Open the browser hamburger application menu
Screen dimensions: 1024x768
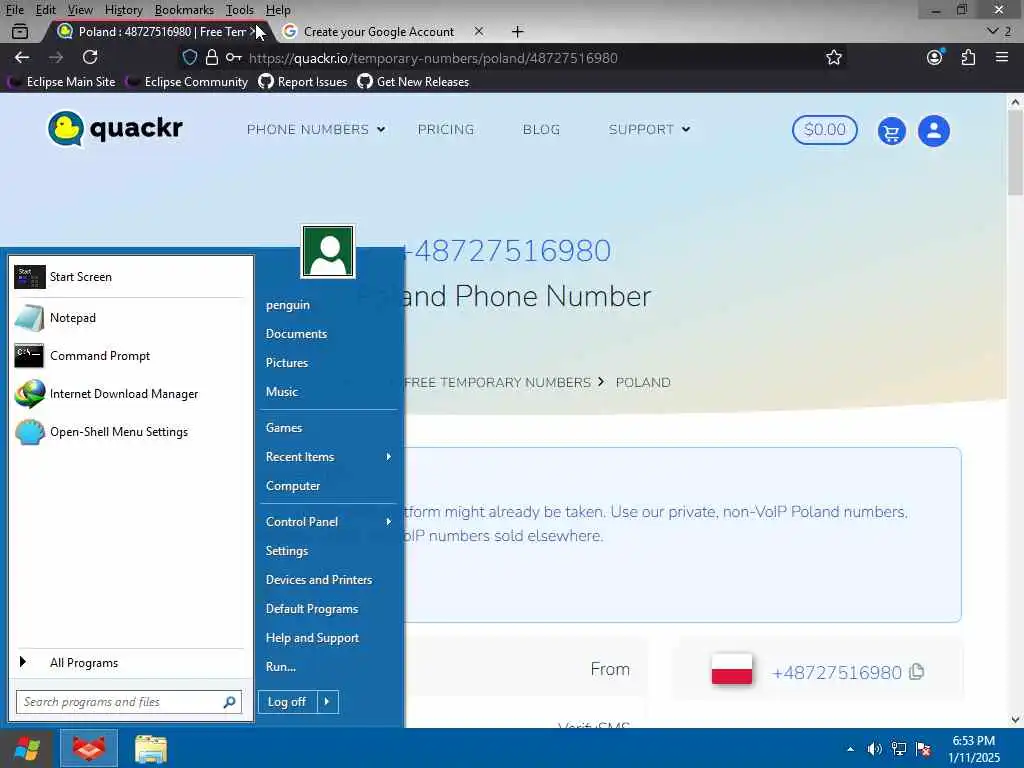[x=1002, y=57]
